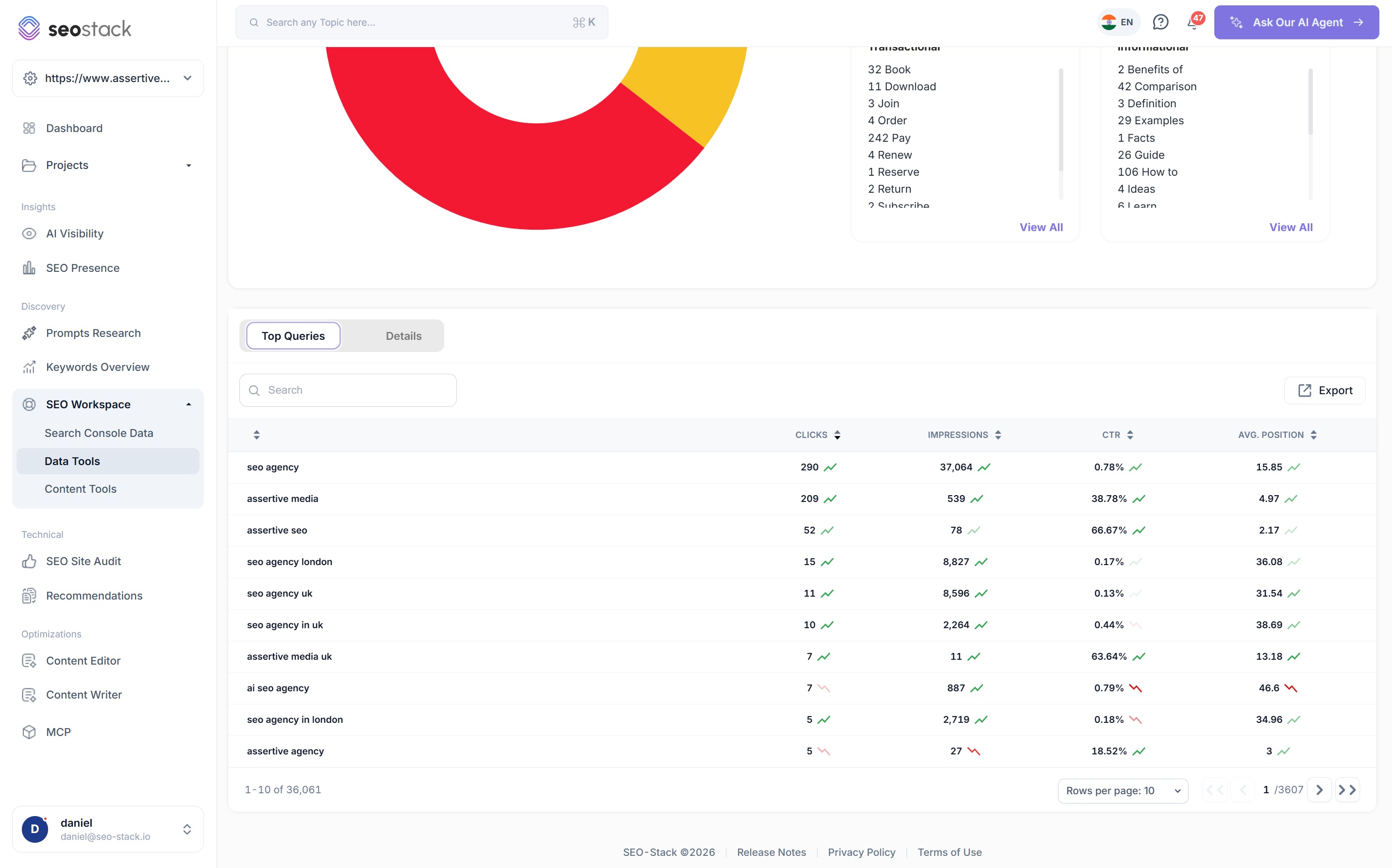
Task: Click the '242 Pay' transactional entry
Action: pos(889,138)
